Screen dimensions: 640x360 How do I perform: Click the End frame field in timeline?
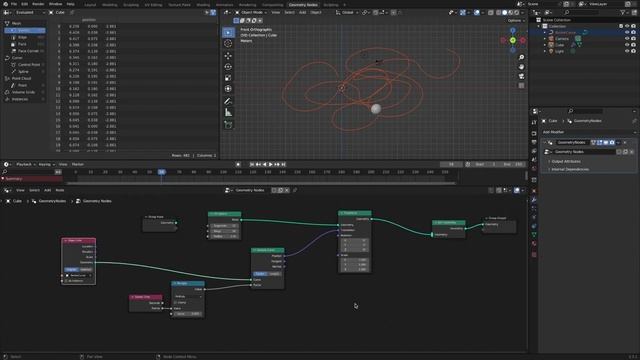pos(512,164)
